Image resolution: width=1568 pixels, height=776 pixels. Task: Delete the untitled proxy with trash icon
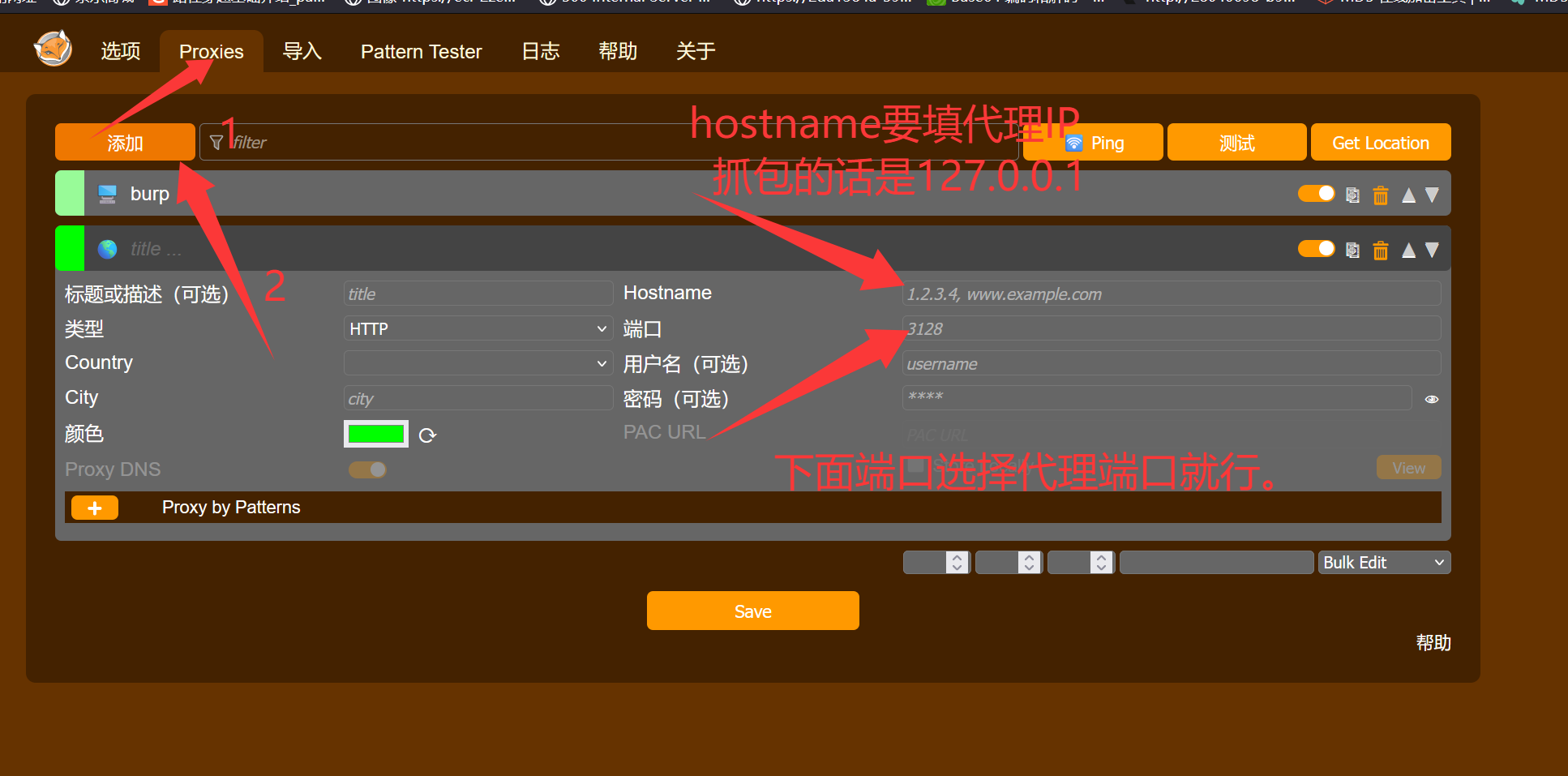click(x=1381, y=251)
